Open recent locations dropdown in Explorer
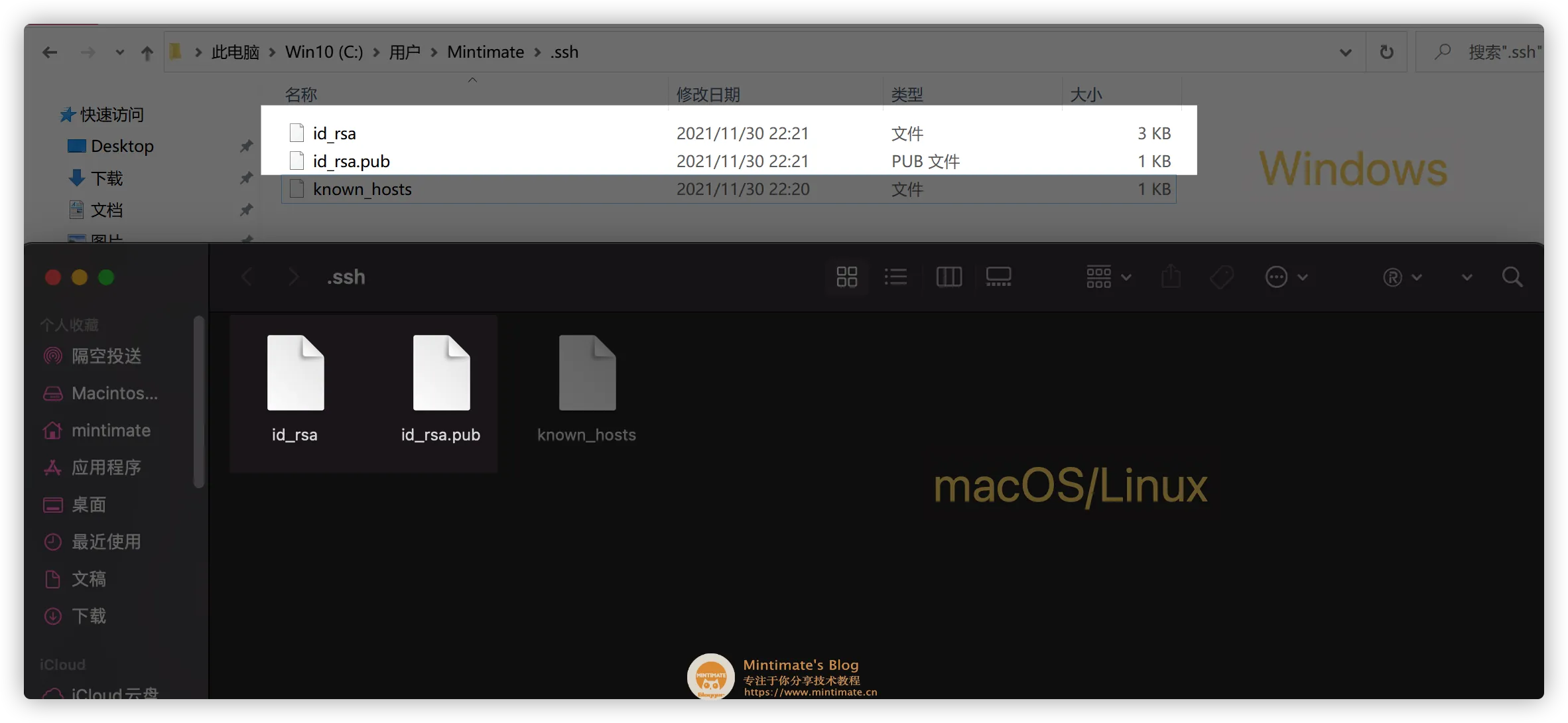The height and width of the screenshot is (723, 1568). (120, 52)
